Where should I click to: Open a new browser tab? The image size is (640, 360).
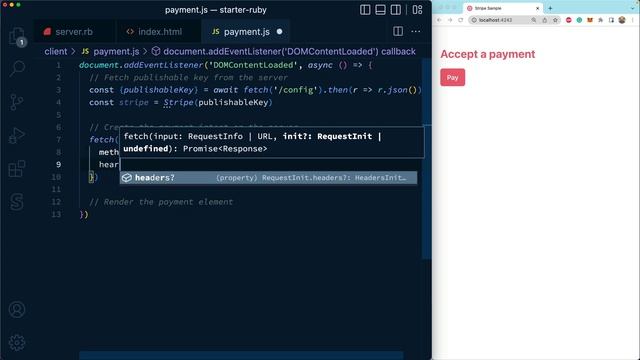pos(550,8)
